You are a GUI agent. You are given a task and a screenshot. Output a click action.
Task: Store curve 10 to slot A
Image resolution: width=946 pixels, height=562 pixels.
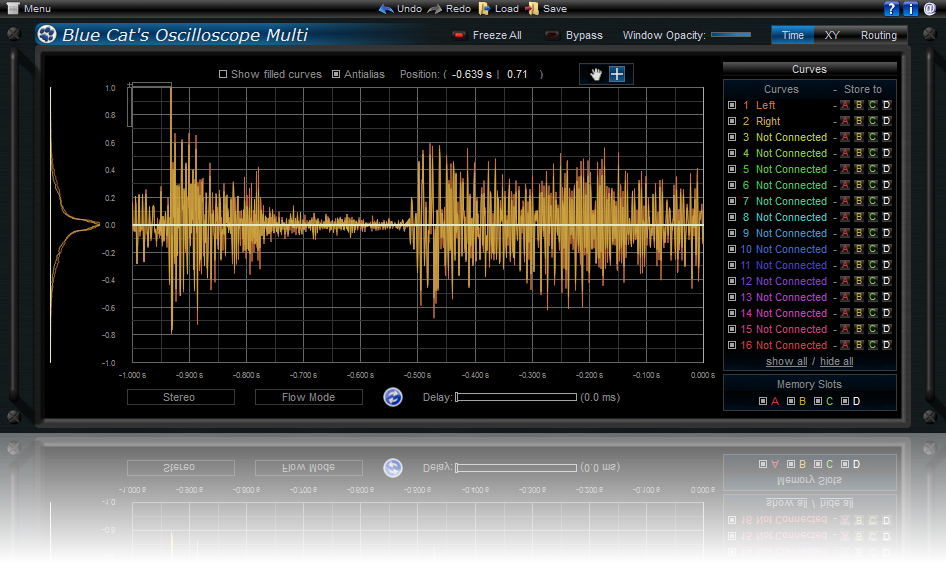click(x=845, y=249)
